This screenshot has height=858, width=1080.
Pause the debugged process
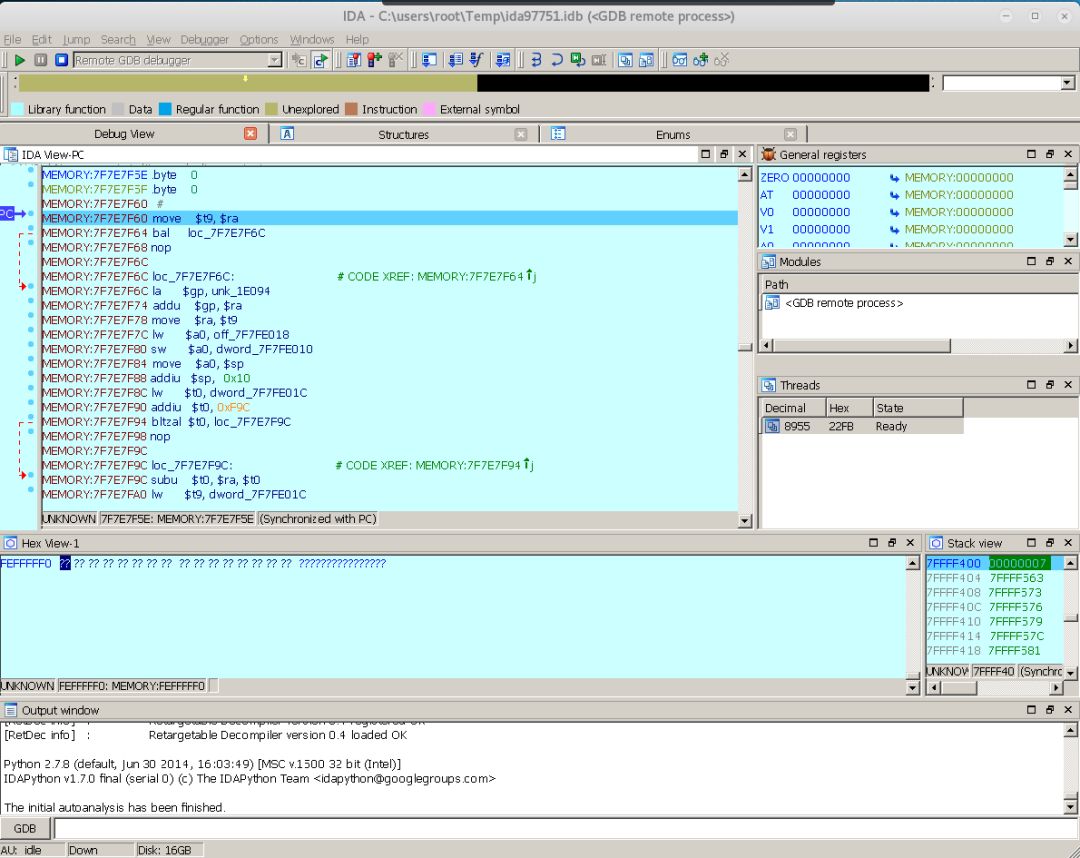point(41,60)
